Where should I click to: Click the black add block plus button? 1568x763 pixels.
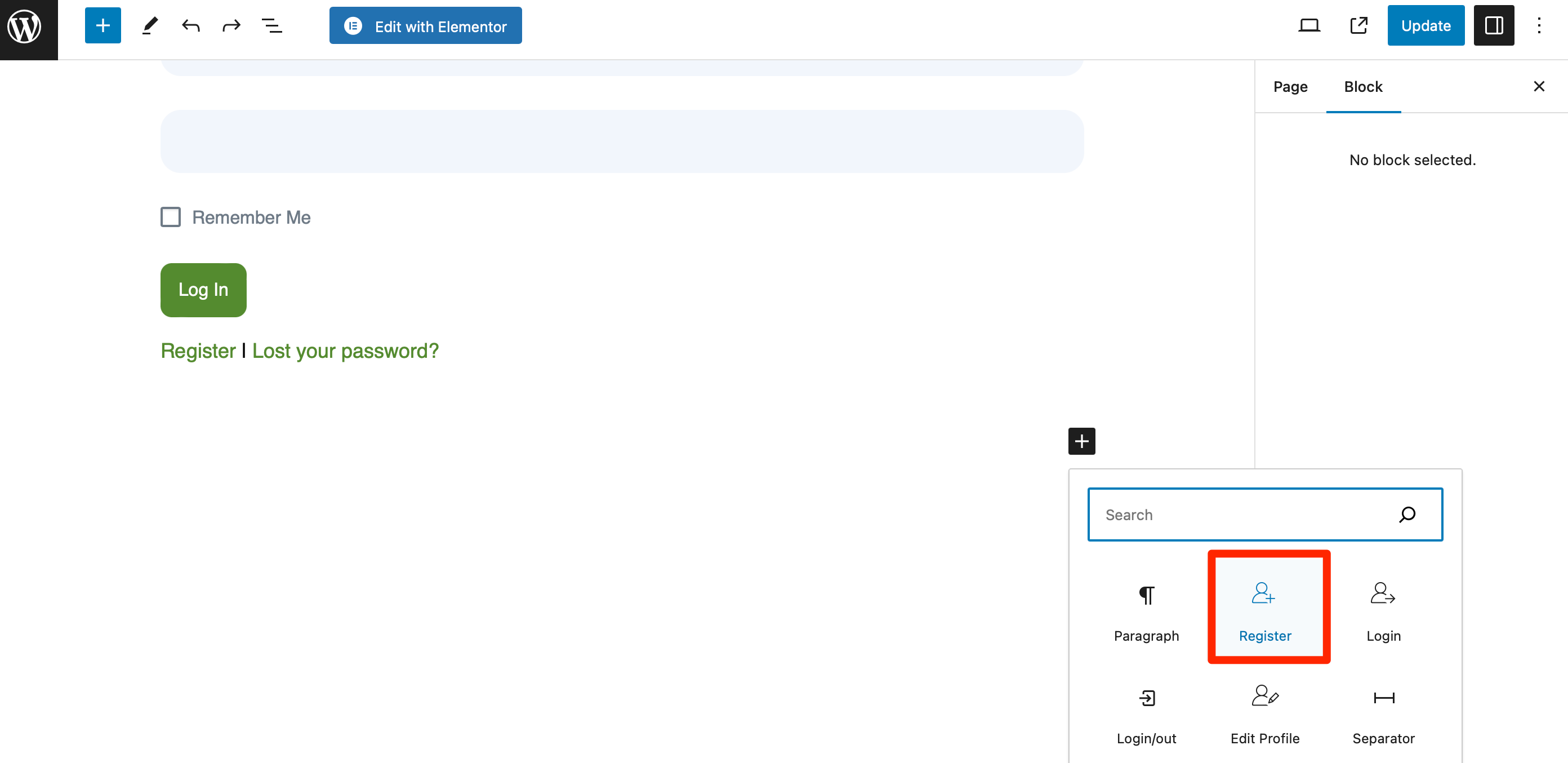[1081, 441]
